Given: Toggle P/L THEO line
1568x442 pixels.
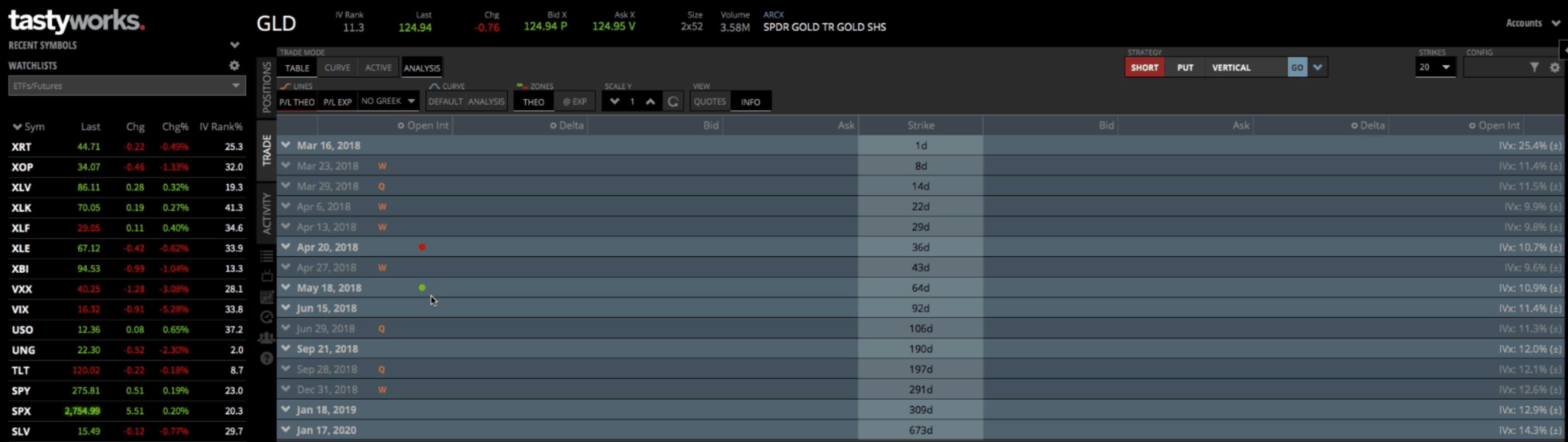Looking at the screenshot, I should [x=296, y=102].
